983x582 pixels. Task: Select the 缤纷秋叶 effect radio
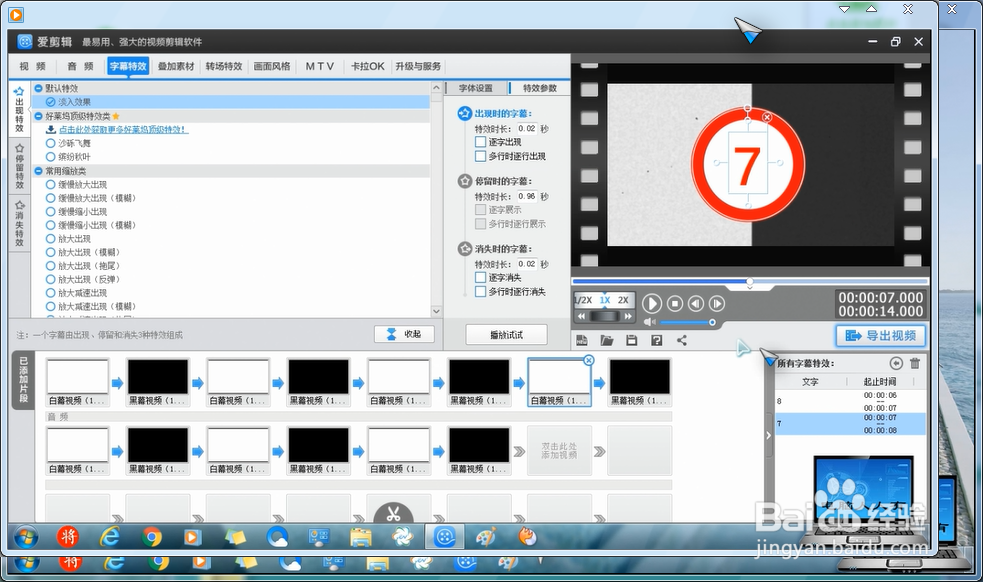tap(51, 157)
